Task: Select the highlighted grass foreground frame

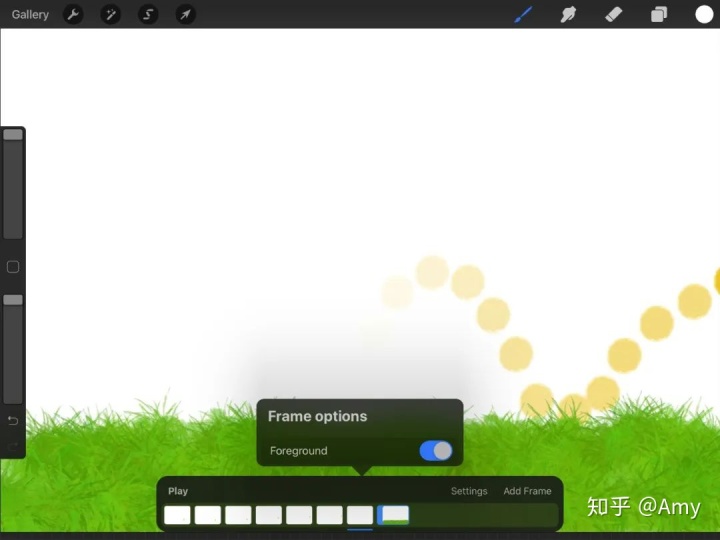Action: (393, 515)
